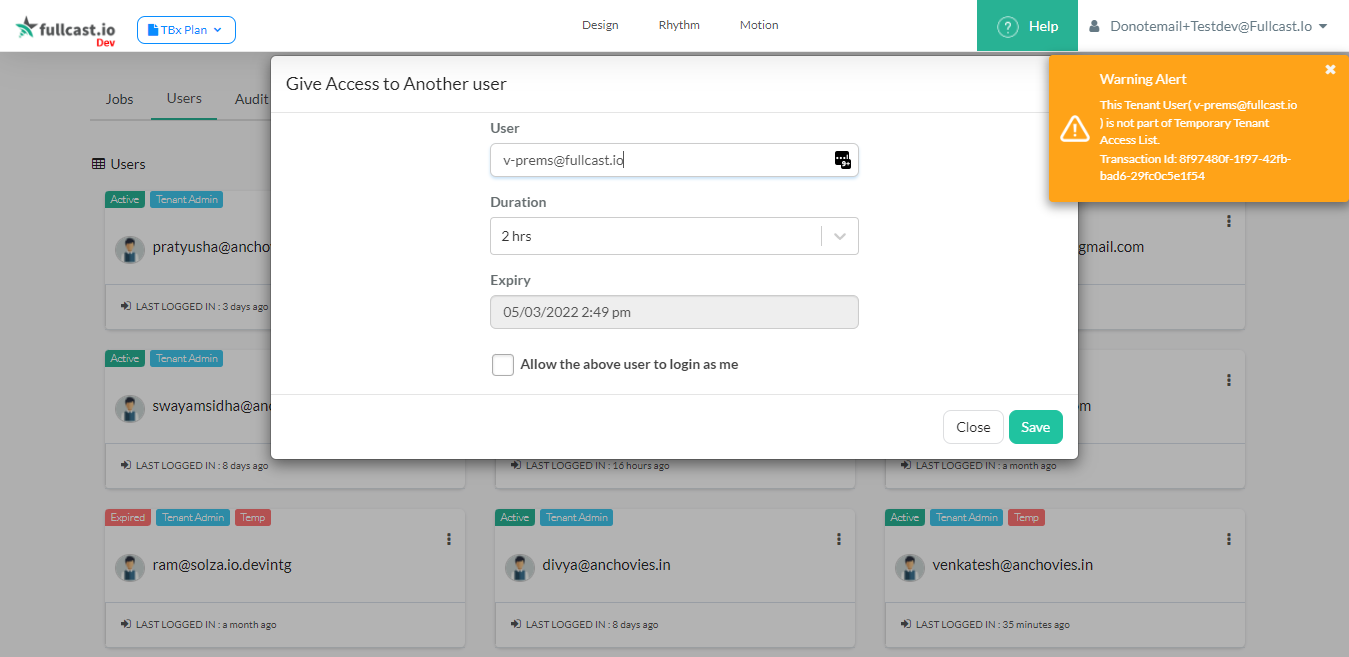This screenshot has height=657, width=1349.
Task: Open the Motion menu
Action: 759,25
